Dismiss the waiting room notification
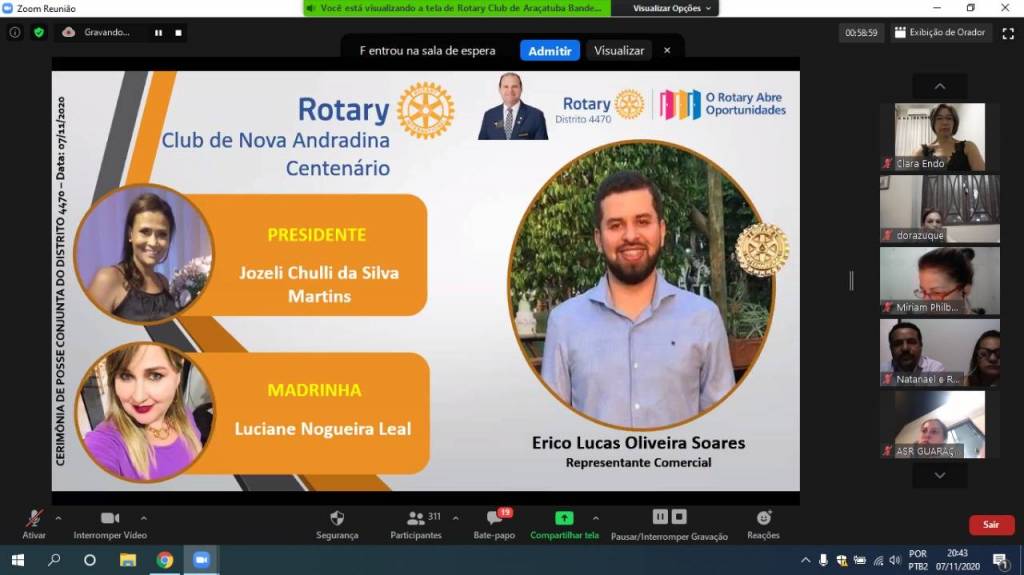The width and height of the screenshot is (1024, 575). [667, 50]
